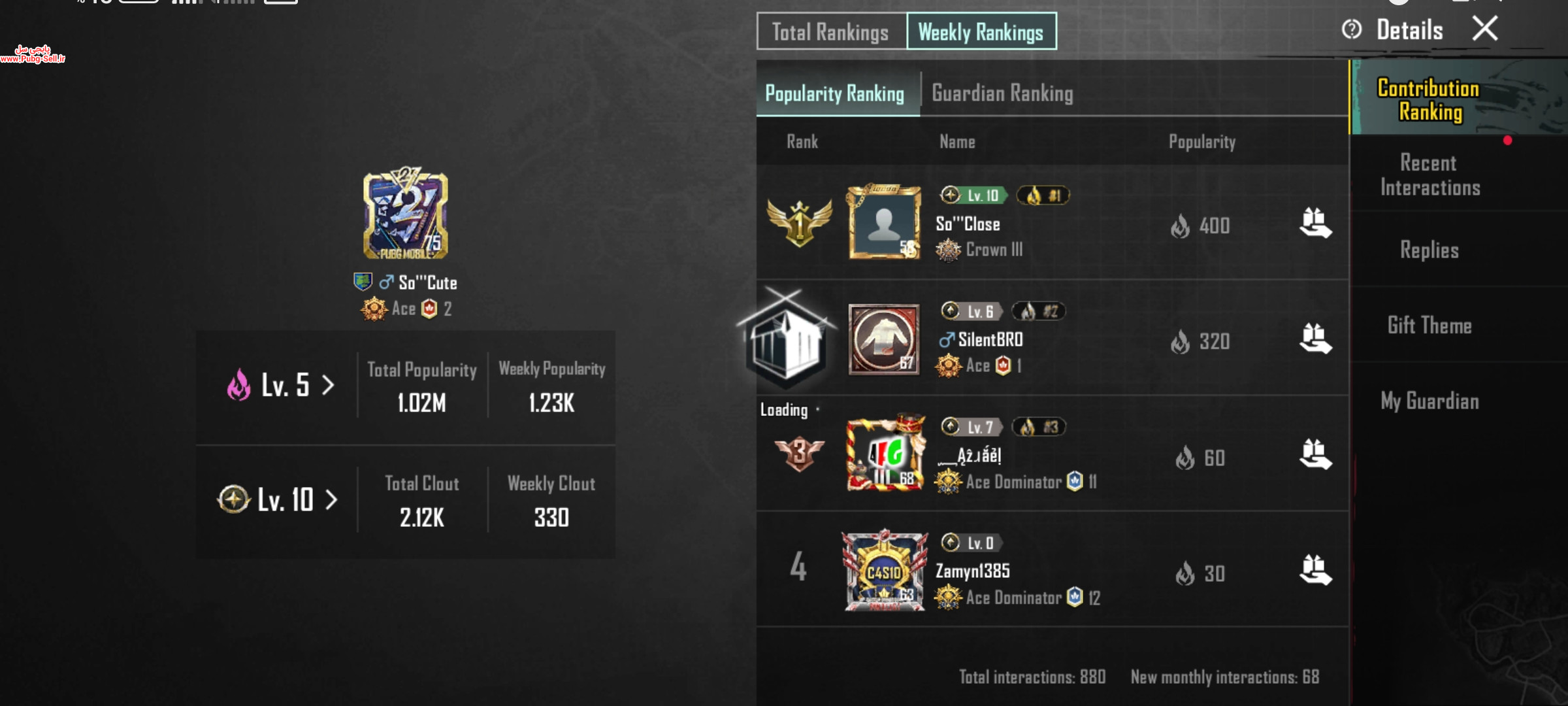The image size is (1568, 706).
Task: Tap the gift icon in the 60-popularity row
Action: (x=1315, y=455)
